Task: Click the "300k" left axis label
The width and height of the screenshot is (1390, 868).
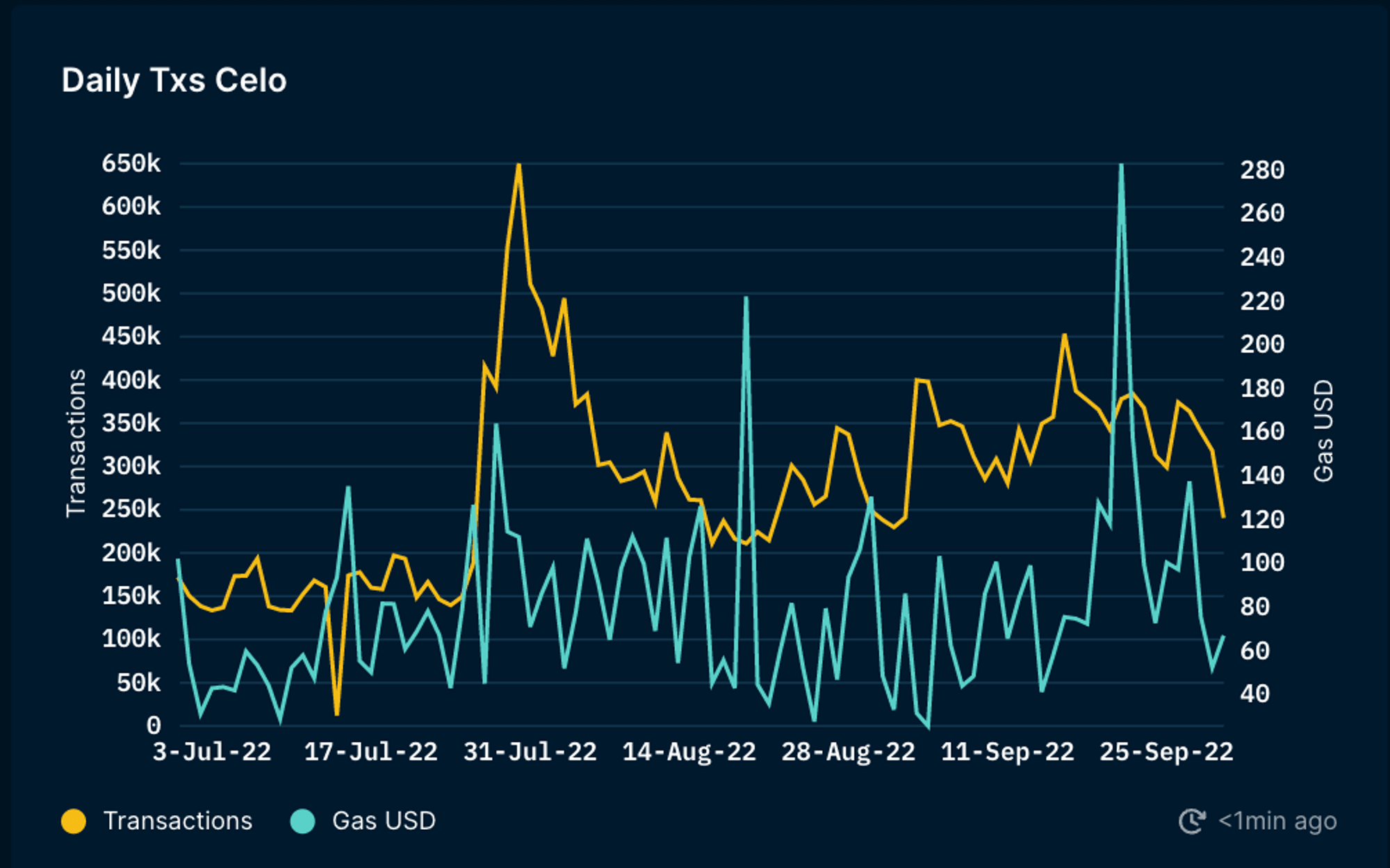Action: point(131,466)
